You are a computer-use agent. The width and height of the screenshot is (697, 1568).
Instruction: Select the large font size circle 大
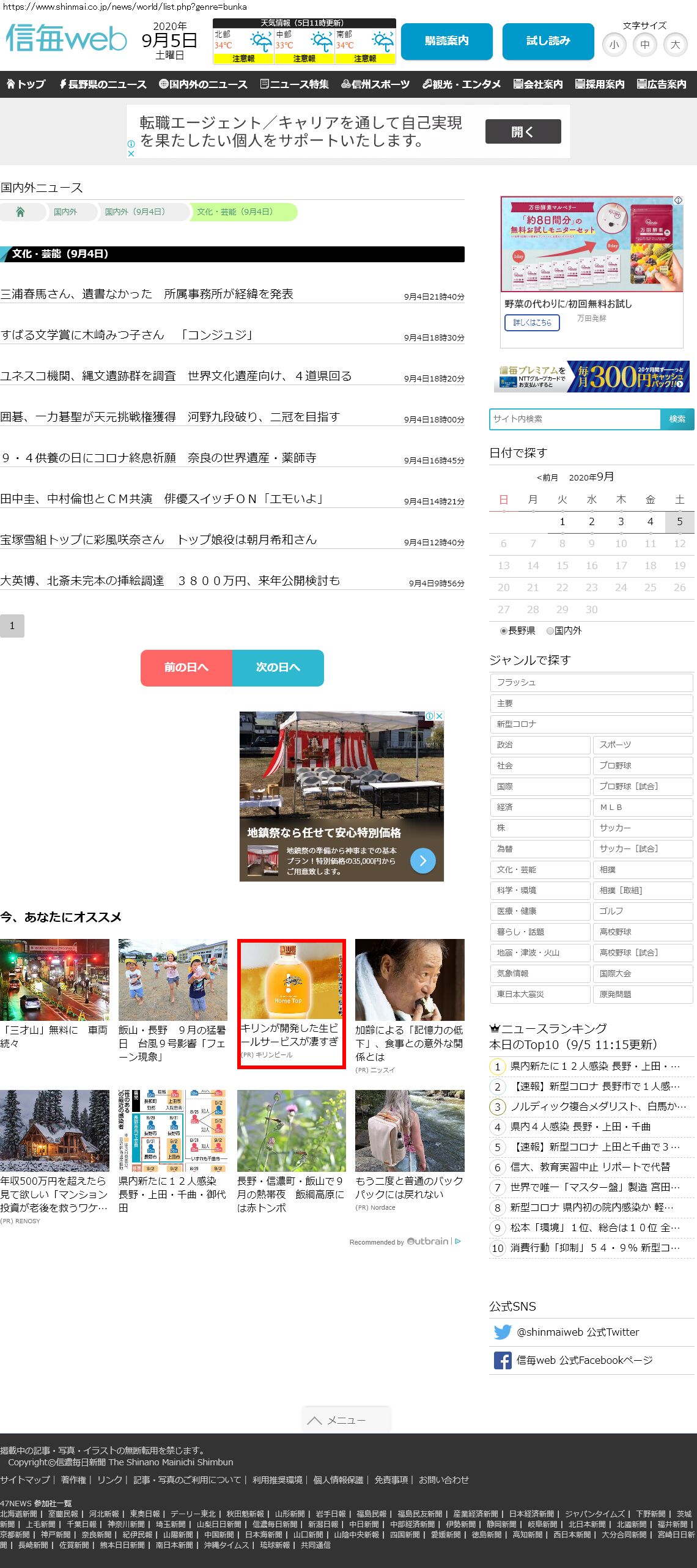pyautogui.click(x=675, y=45)
